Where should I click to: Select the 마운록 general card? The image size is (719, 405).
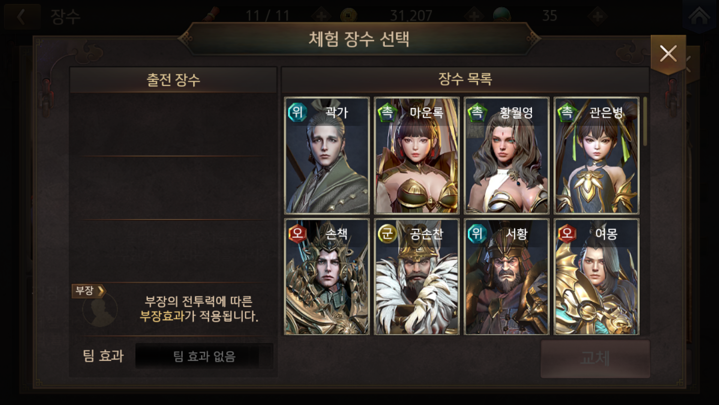[x=416, y=155]
